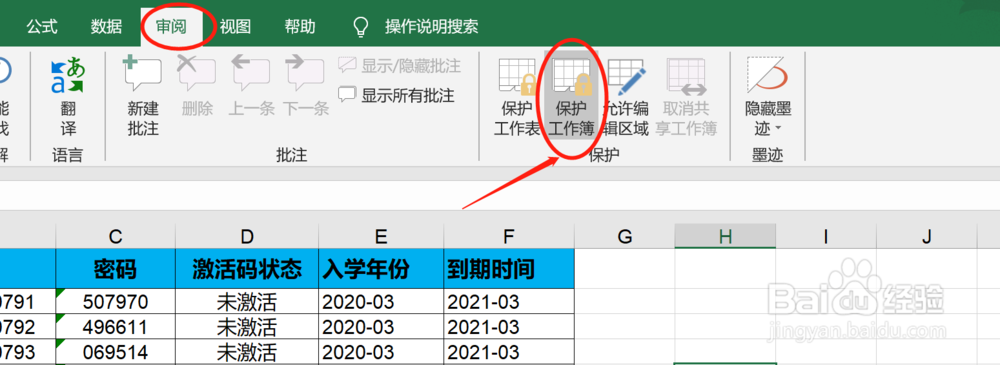Switch to the 审阅 tab

click(172, 27)
